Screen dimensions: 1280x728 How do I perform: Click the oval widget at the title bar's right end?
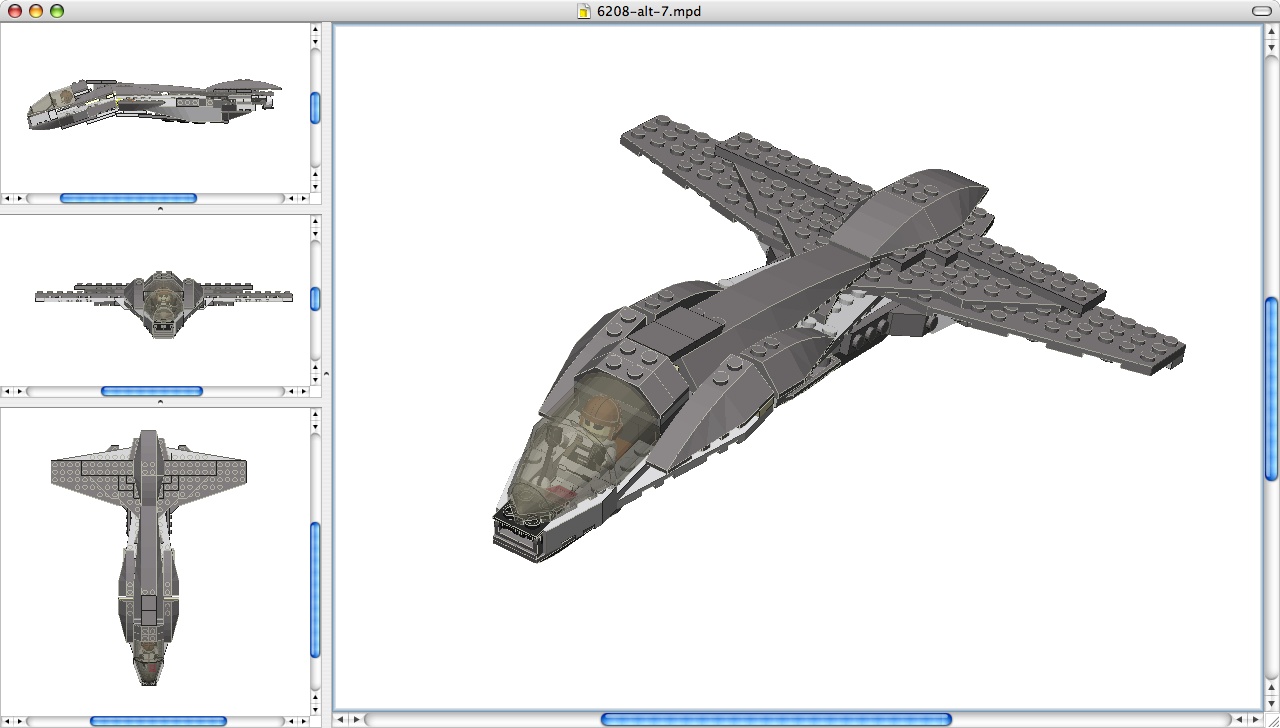click(x=1262, y=11)
